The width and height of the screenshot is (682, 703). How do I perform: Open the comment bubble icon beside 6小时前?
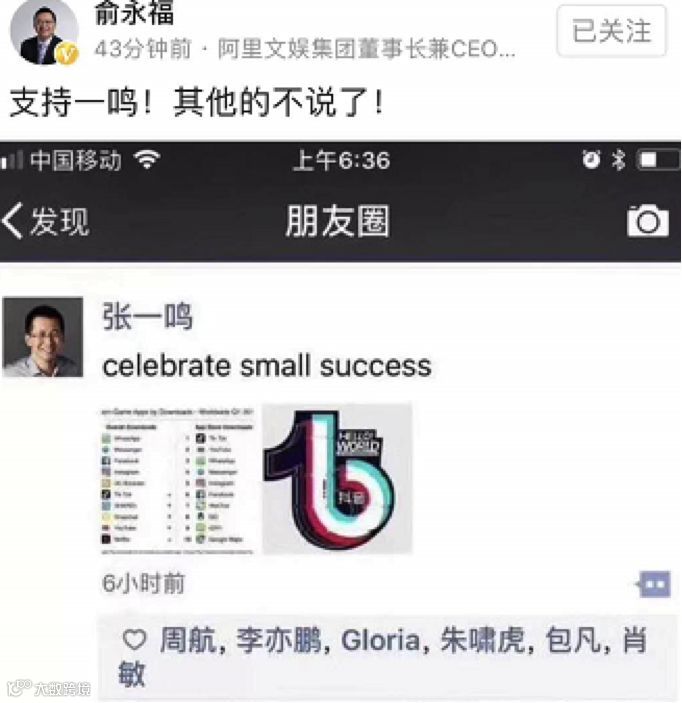(x=654, y=584)
